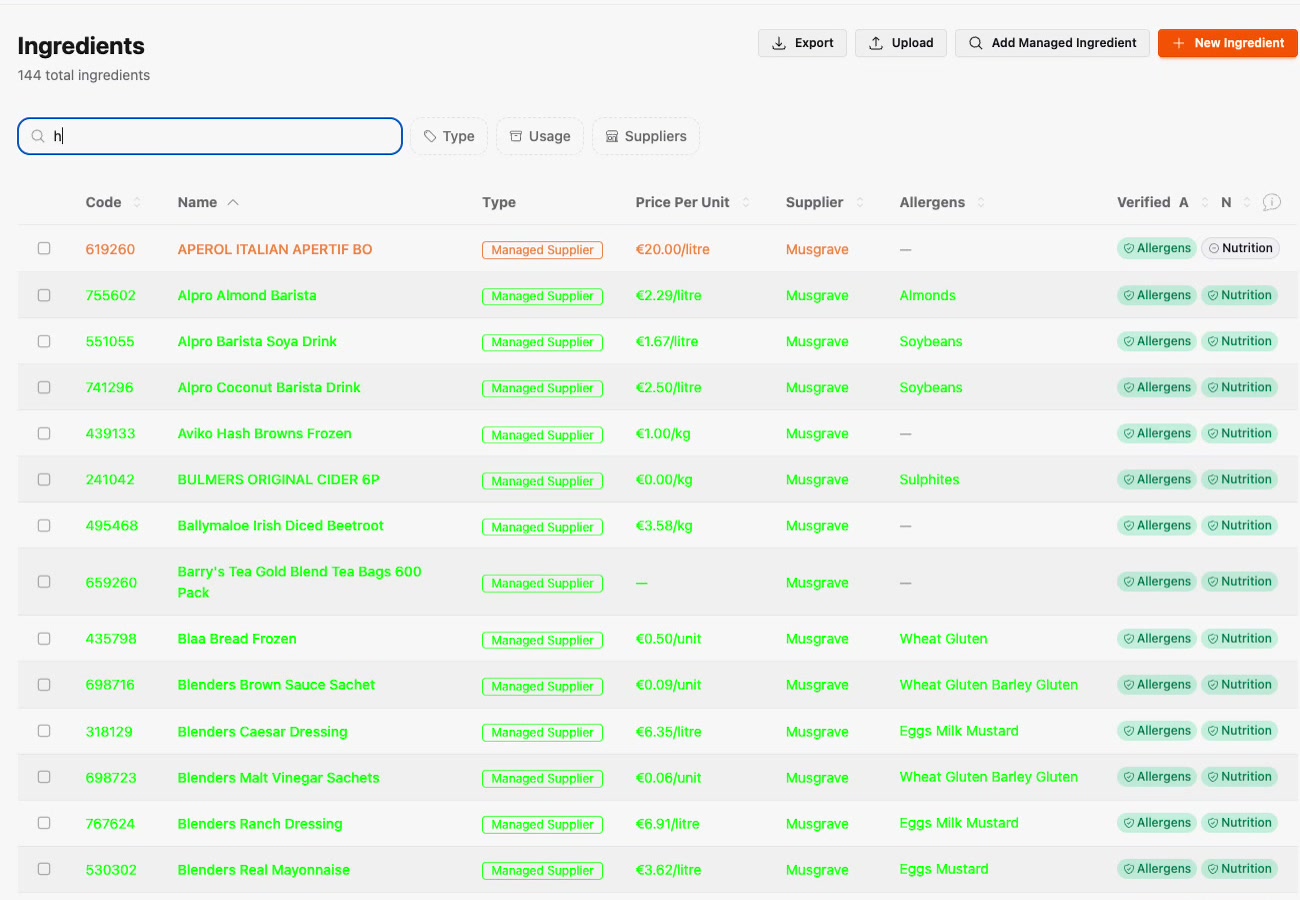
Task: Tick Alpro Barista Soya Drink checkbox
Action: click(44, 341)
